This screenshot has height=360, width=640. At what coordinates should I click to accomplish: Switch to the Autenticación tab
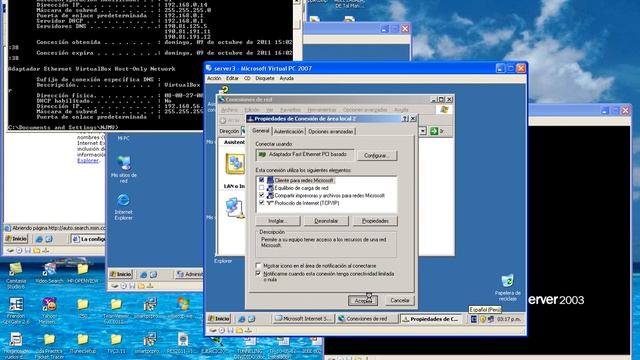click(289, 131)
